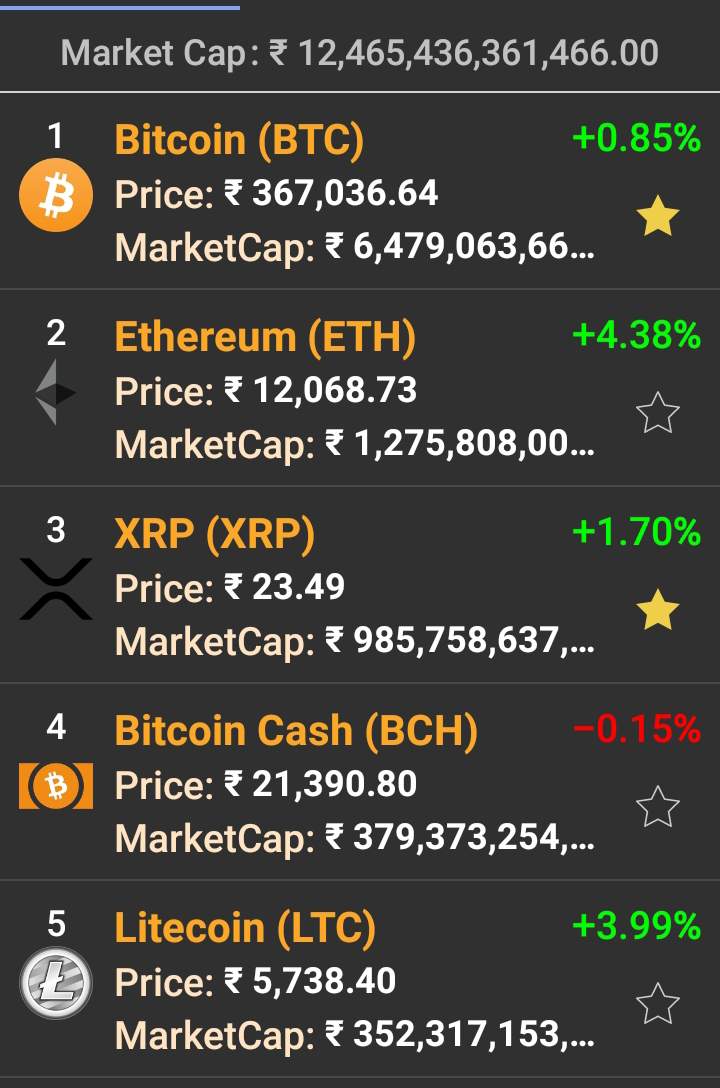
Task: Open the Ethereum (ETH) coin name
Action: coord(265,337)
